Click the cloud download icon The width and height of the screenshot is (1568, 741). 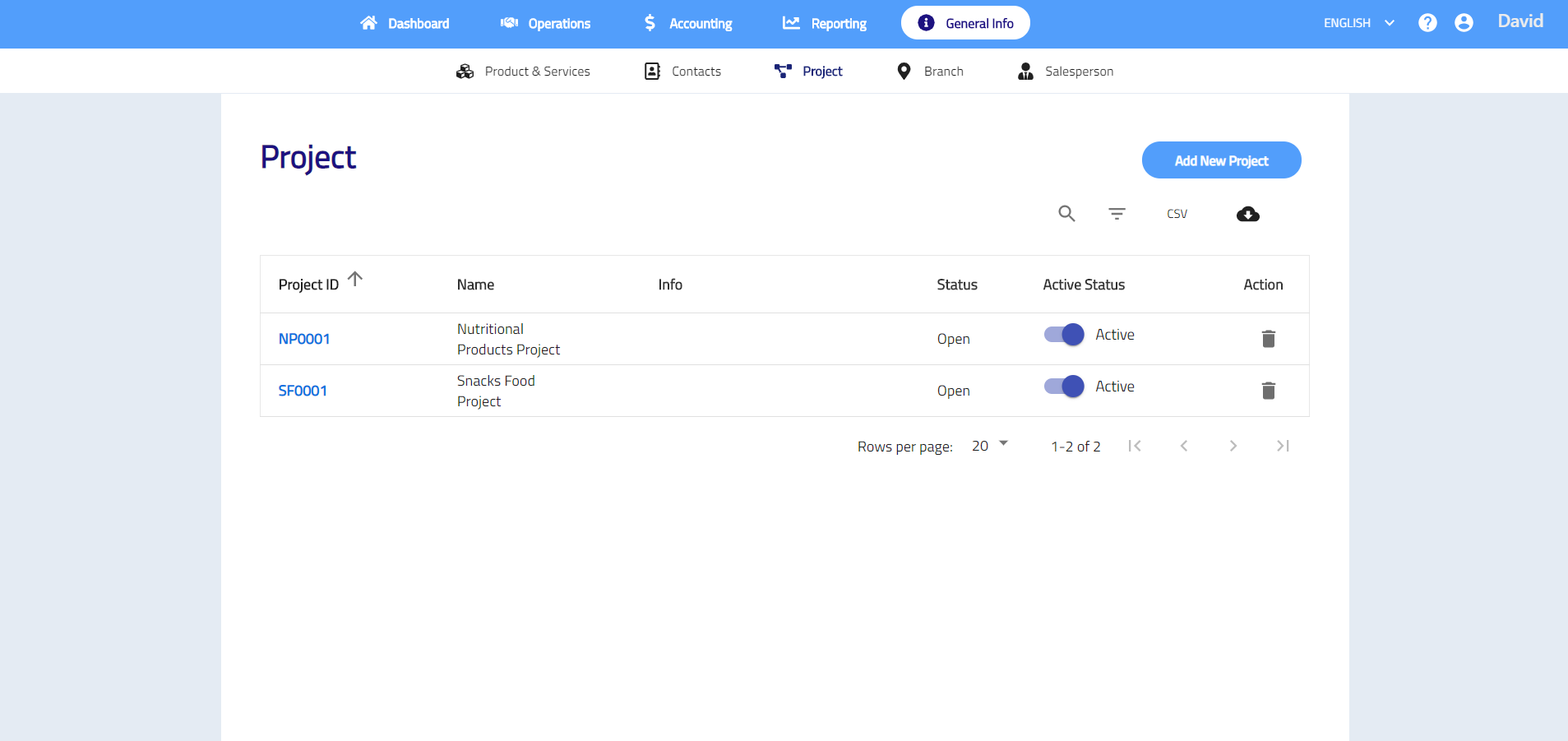pyautogui.click(x=1247, y=215)
